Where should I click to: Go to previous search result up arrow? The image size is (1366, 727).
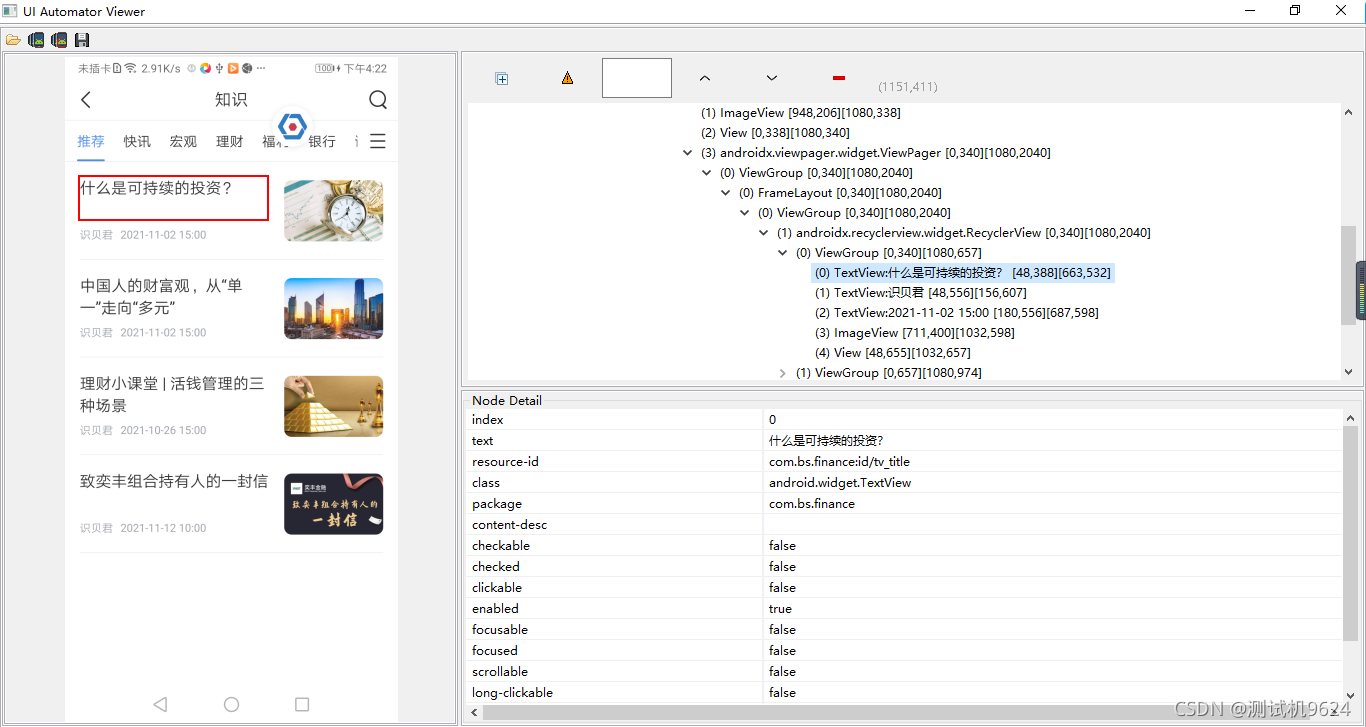pyautogui.click(x=704, y=77)
